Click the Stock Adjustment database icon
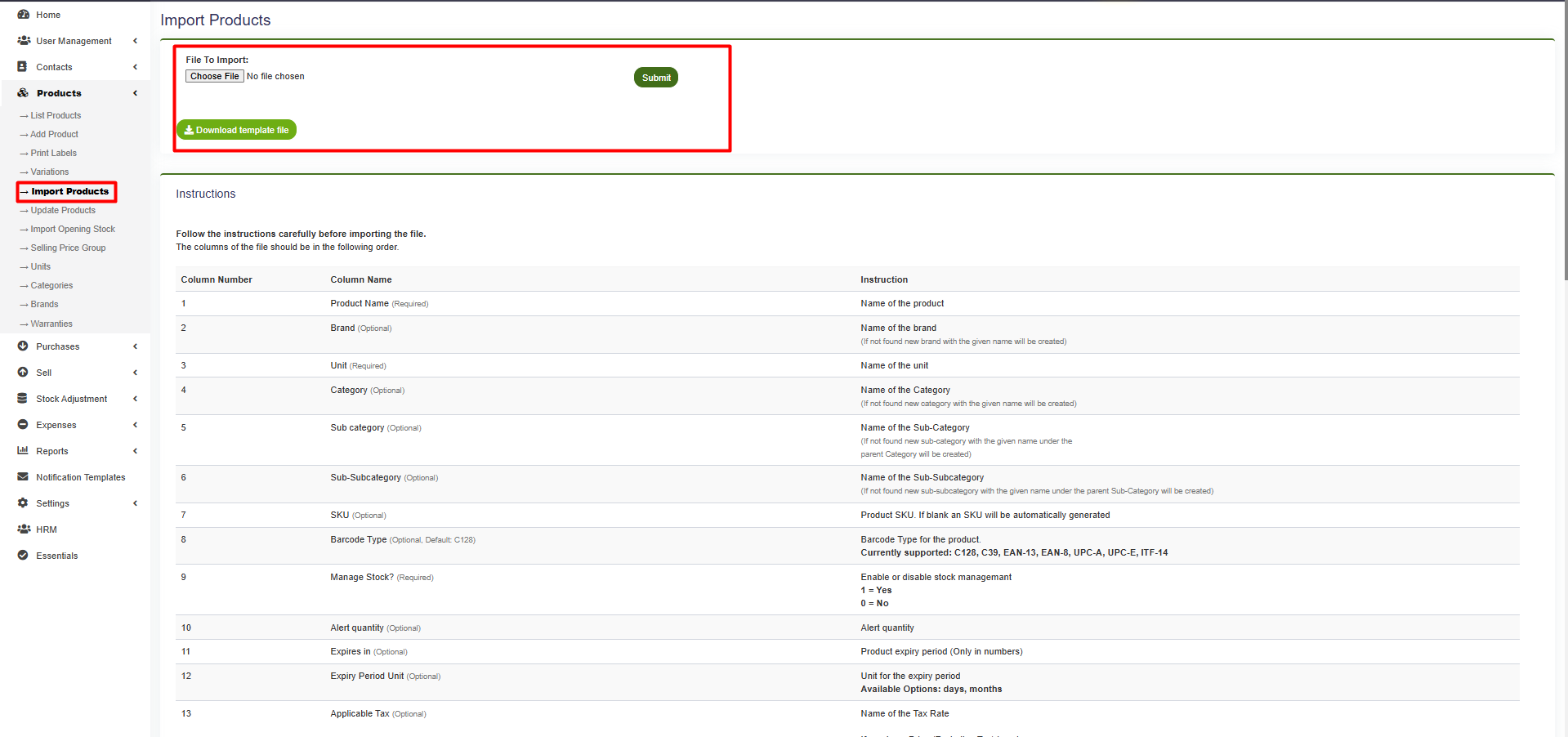Image resolution: width=1568 pixels, height=737 pixels. tap(23, 399)
